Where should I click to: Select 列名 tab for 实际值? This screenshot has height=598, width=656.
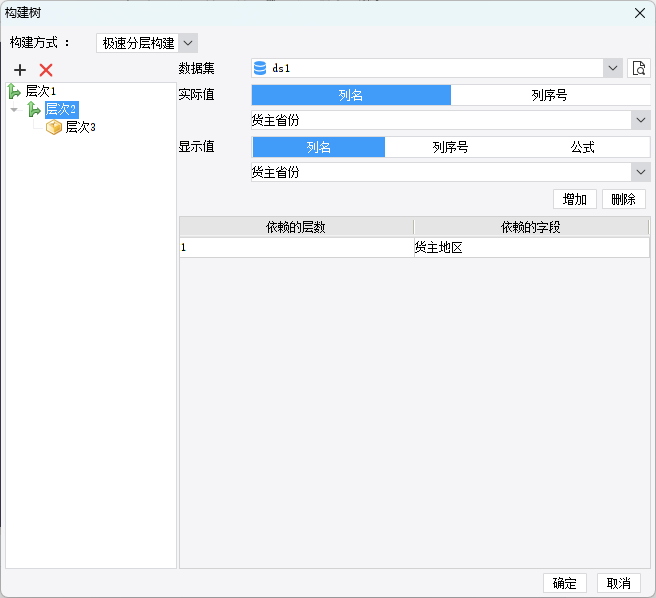[x=351, y=95]
